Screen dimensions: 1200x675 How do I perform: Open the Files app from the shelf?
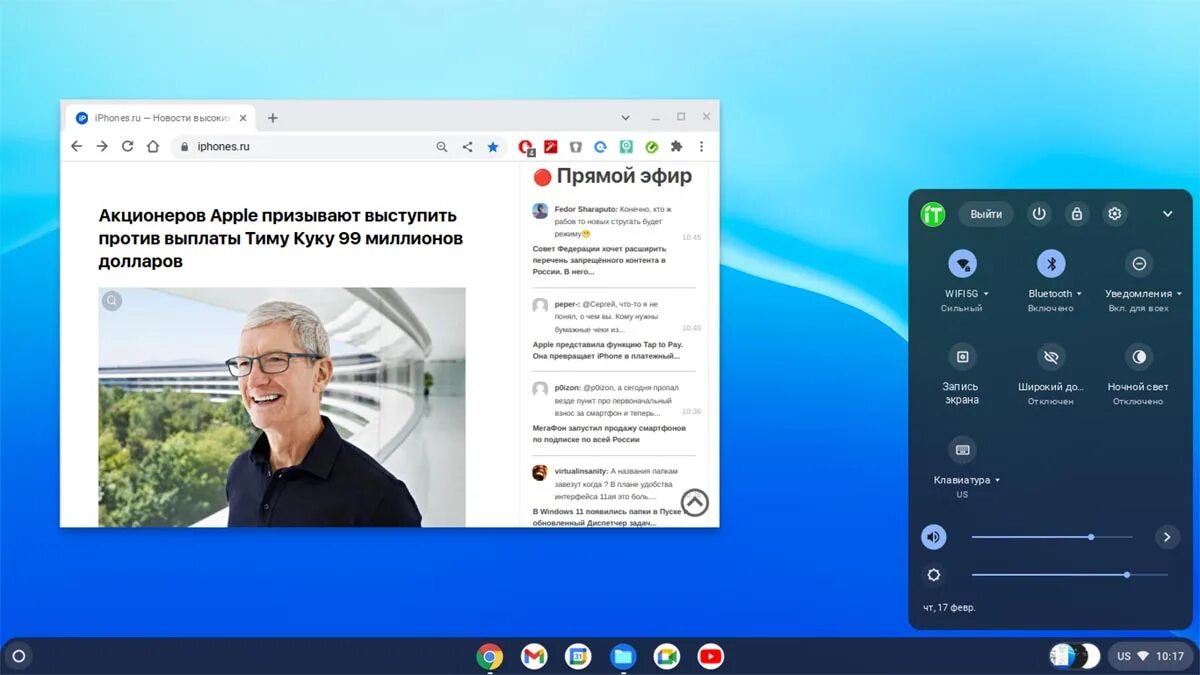point(623,657)
